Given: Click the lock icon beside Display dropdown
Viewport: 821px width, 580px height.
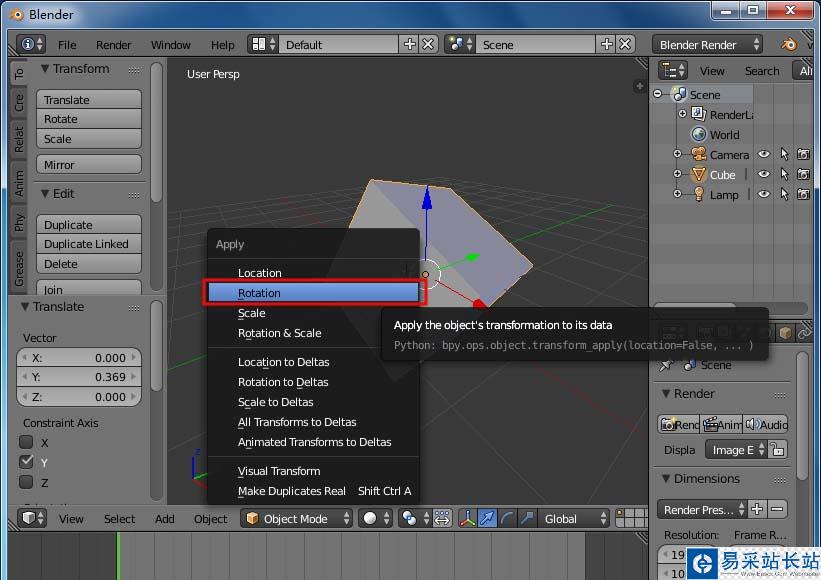Looking at the screenshot, I should (x=777, y=450).
